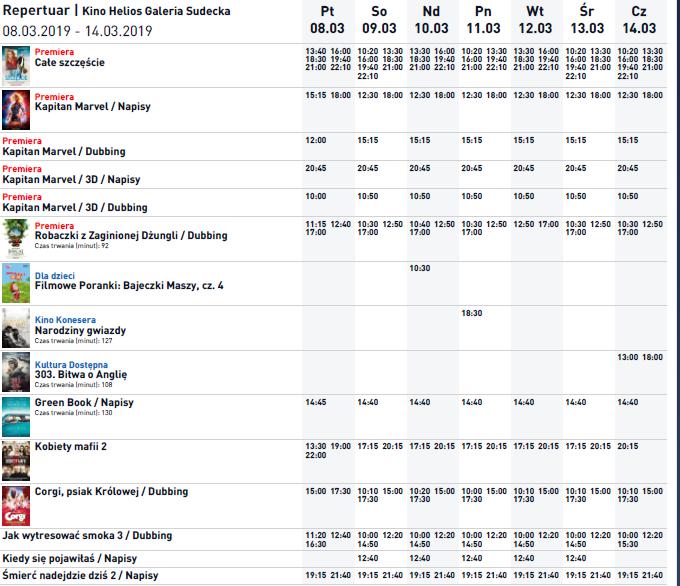The image size is (680, 586).
Task: Pick Thursday 15:30 Jak wytresować smoka showtime
Action: [628, 544]
